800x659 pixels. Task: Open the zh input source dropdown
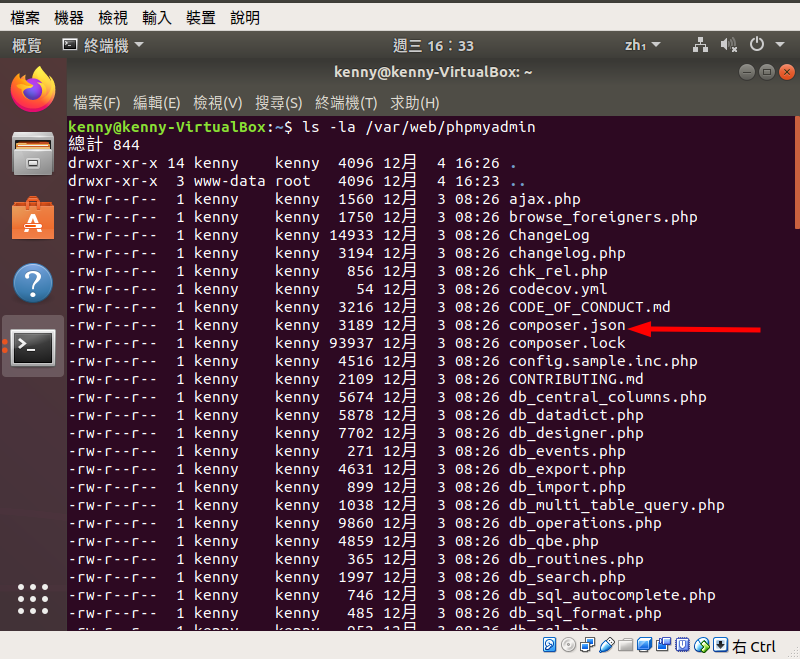click(642, 45)
